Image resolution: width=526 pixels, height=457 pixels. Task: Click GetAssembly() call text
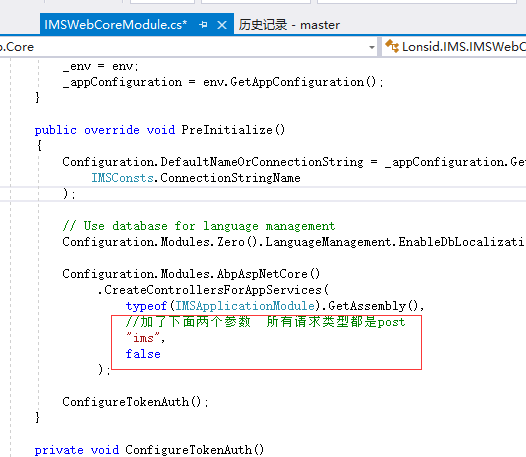pyautogui.click(x=373, y=306)
